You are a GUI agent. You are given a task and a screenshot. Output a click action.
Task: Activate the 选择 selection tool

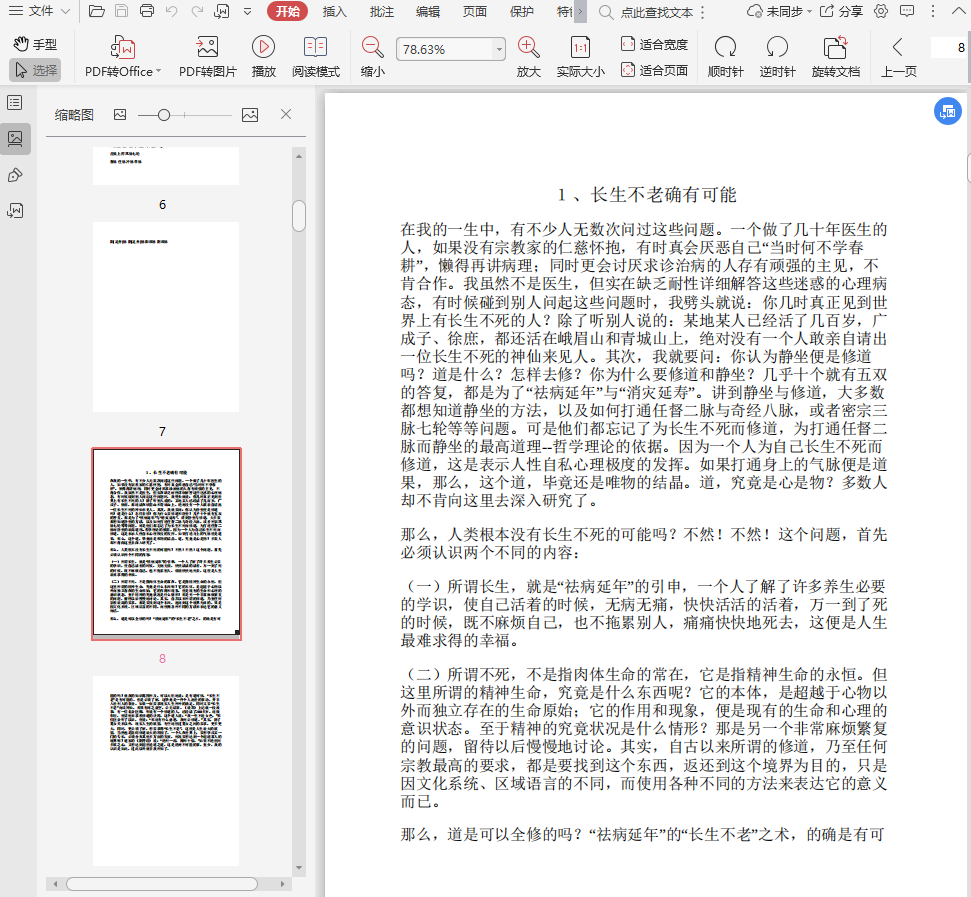[x=36, y=70]
